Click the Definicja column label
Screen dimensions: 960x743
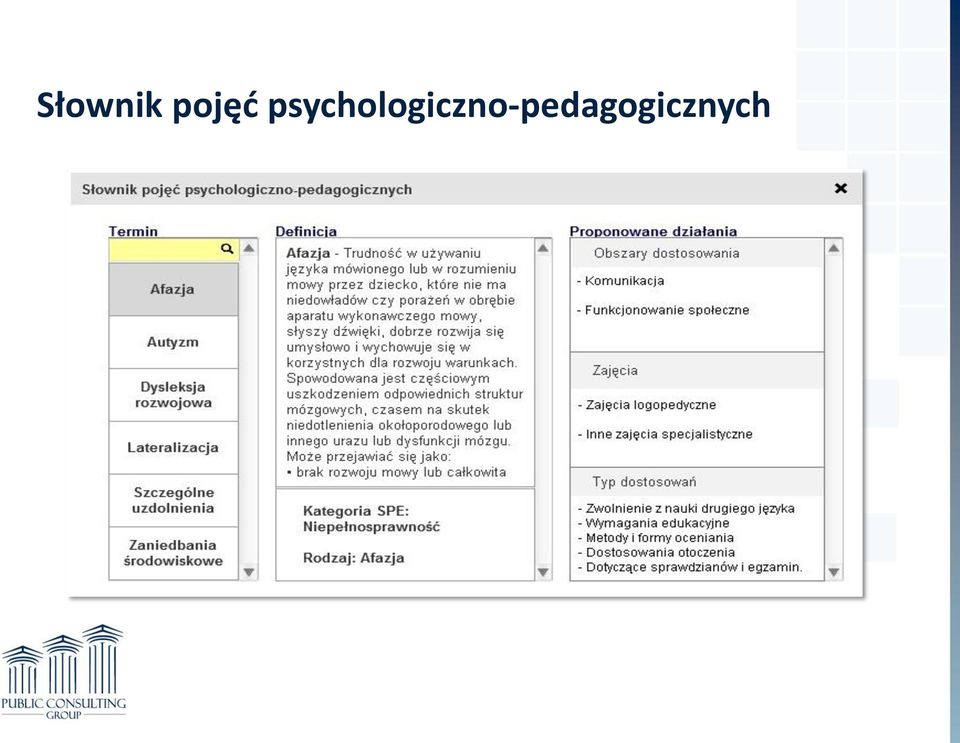[306, 231]
